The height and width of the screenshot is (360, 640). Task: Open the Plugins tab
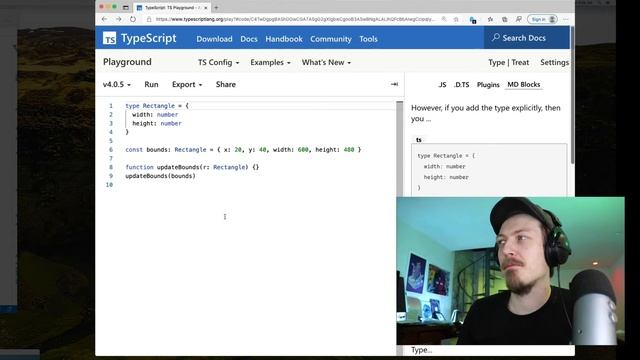pyautogui.click(x=488, y=84)
